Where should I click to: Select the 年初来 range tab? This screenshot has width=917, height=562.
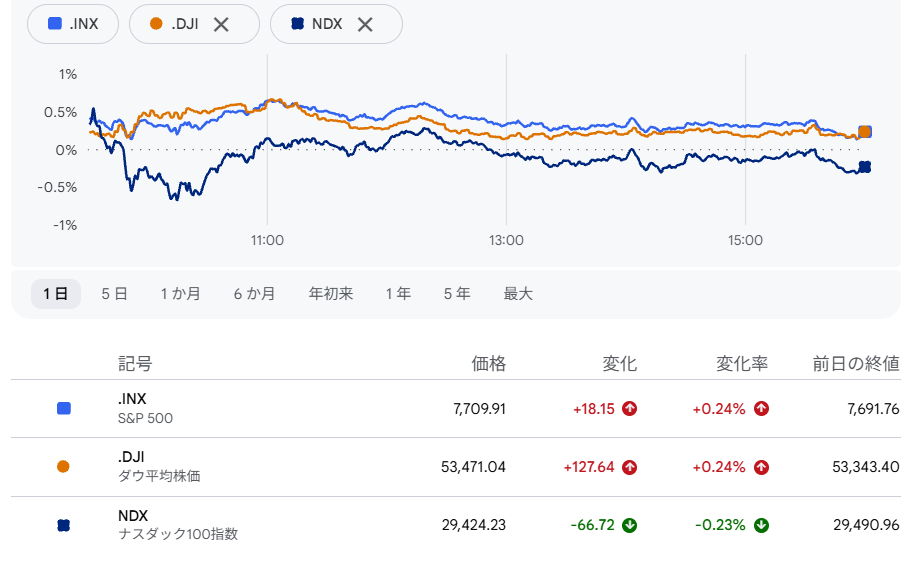[x=331, y=294]
